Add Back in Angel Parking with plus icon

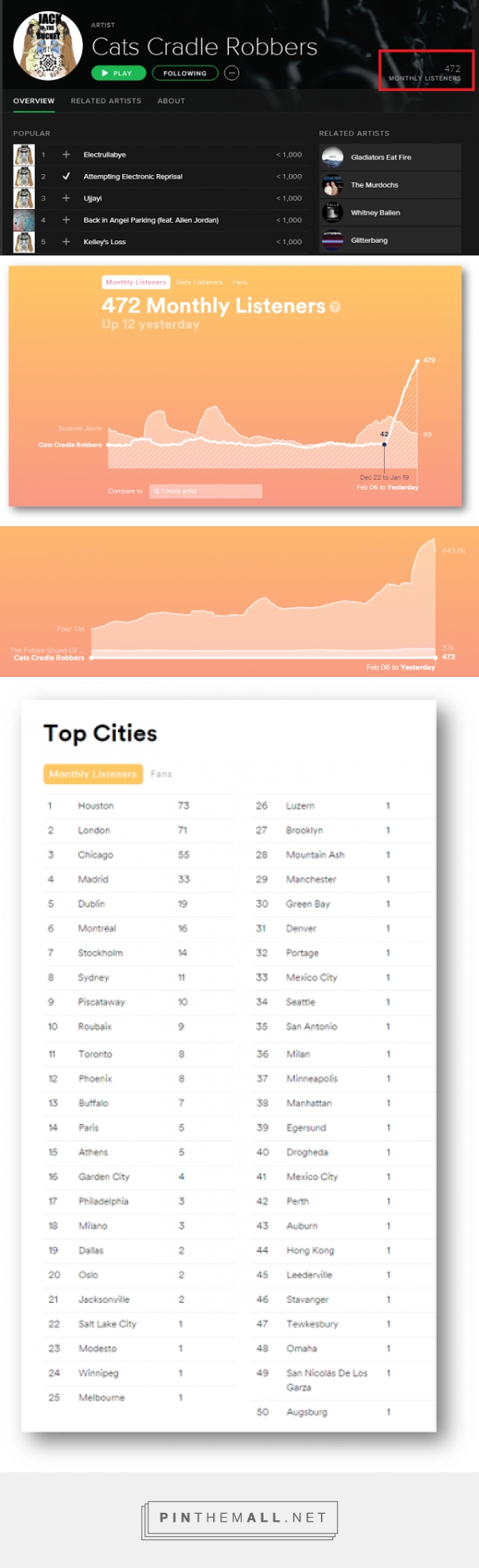point(66,220)
